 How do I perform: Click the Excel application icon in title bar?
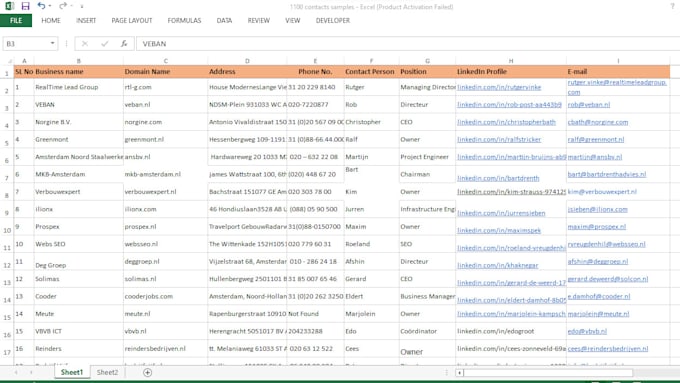click(9, 6)
